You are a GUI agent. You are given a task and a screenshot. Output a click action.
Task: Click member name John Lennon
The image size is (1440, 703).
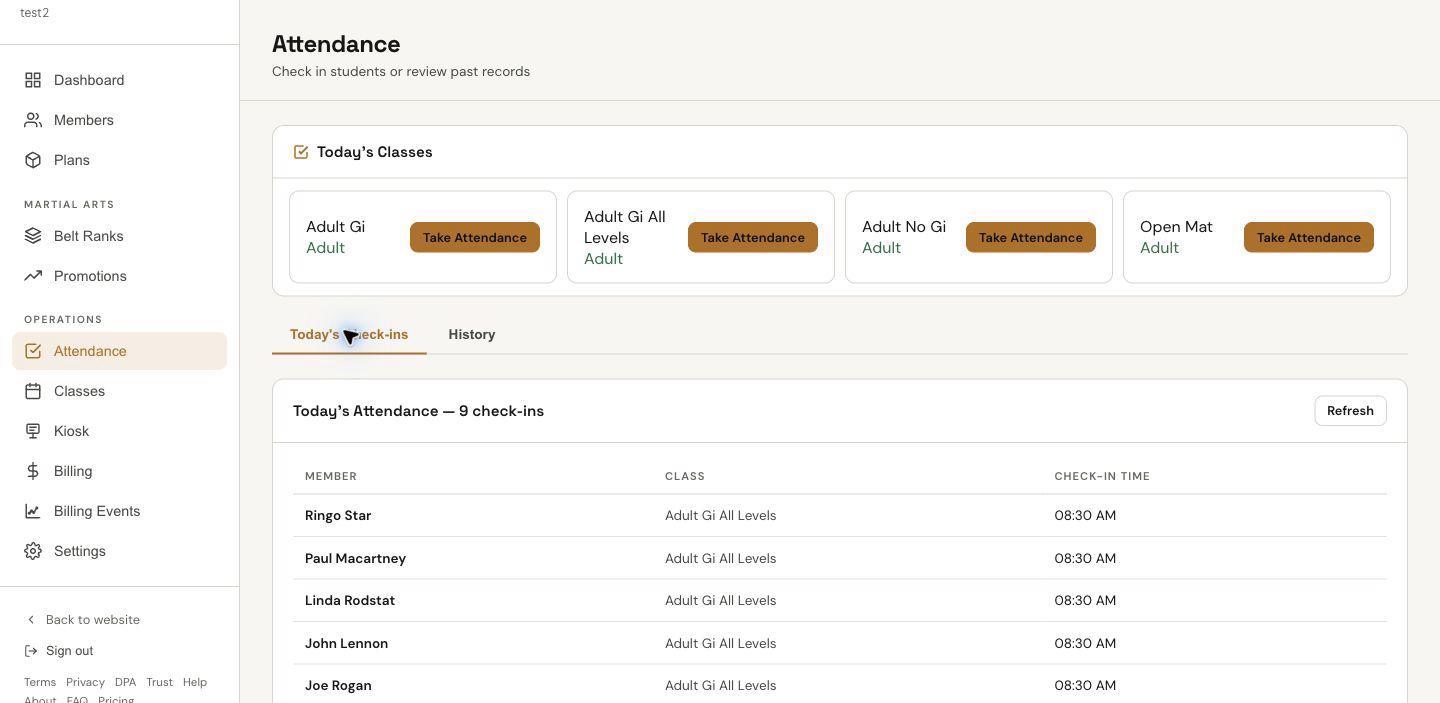point(346,644)
